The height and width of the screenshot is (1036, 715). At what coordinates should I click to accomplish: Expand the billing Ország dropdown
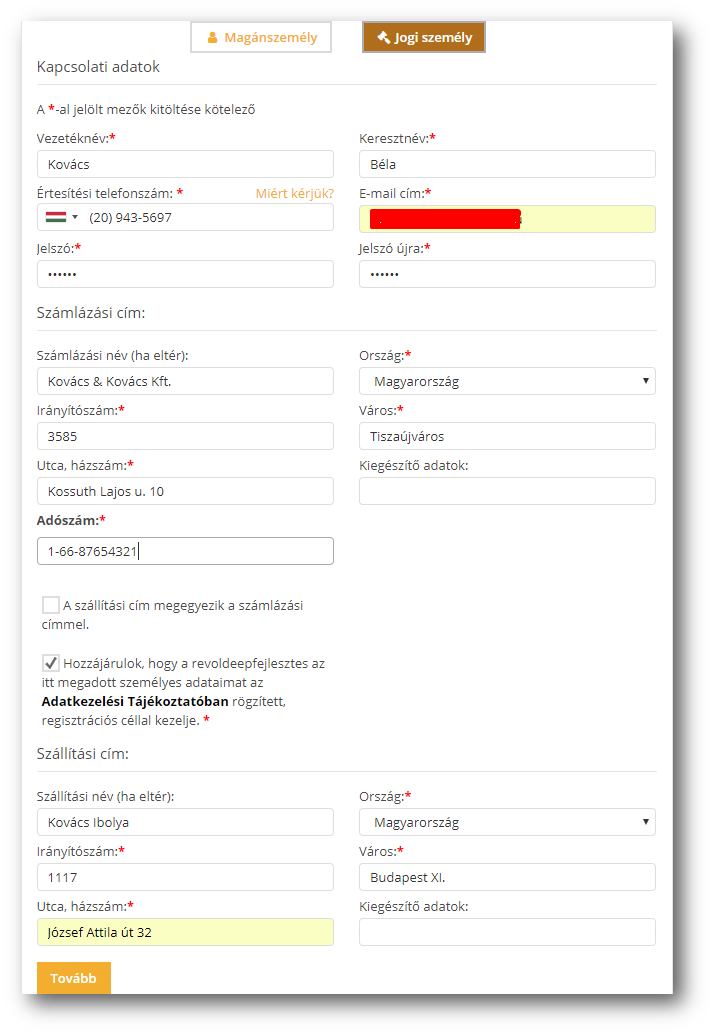pos(506,381)
